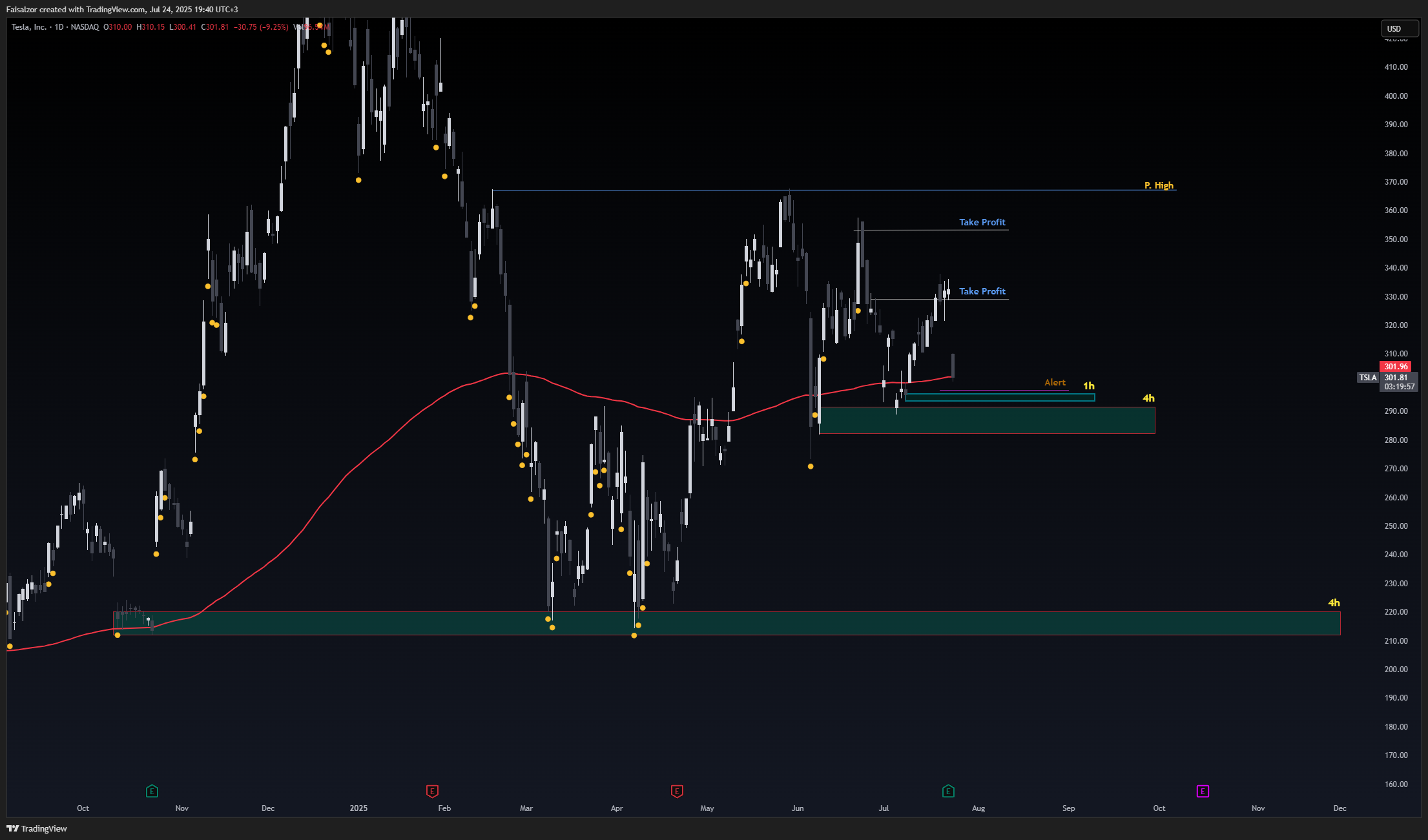
Task: Click the 1D interval in the chart legend
Action: tap(59, 27)
